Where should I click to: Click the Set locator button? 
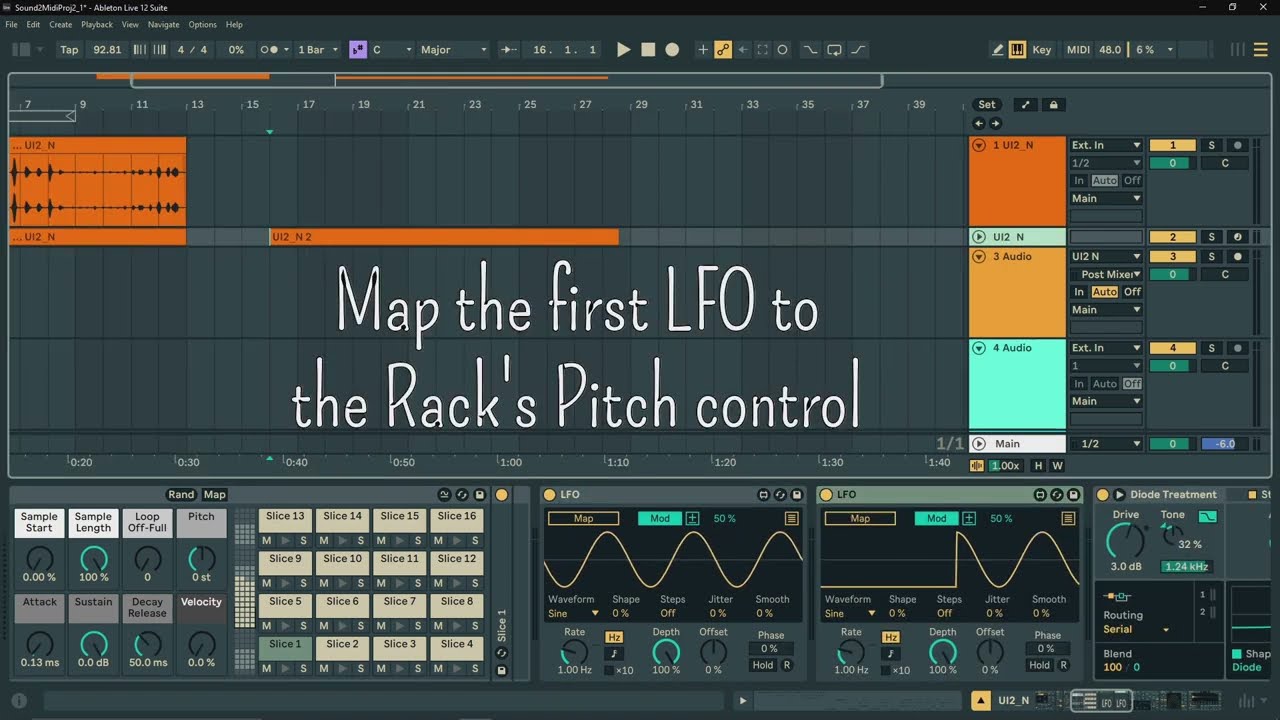click(987, 104)
